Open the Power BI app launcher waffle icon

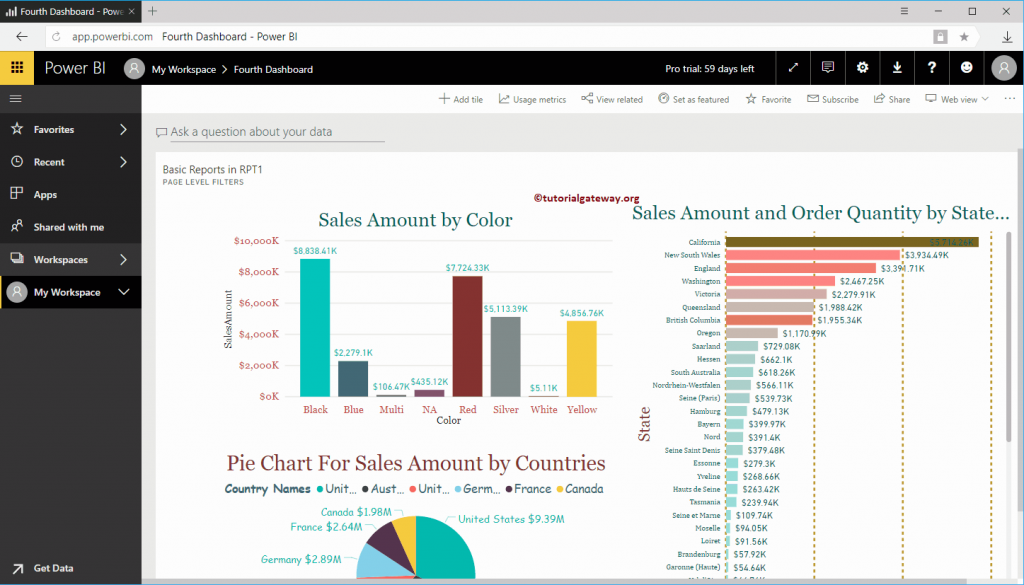click(16, 67)
